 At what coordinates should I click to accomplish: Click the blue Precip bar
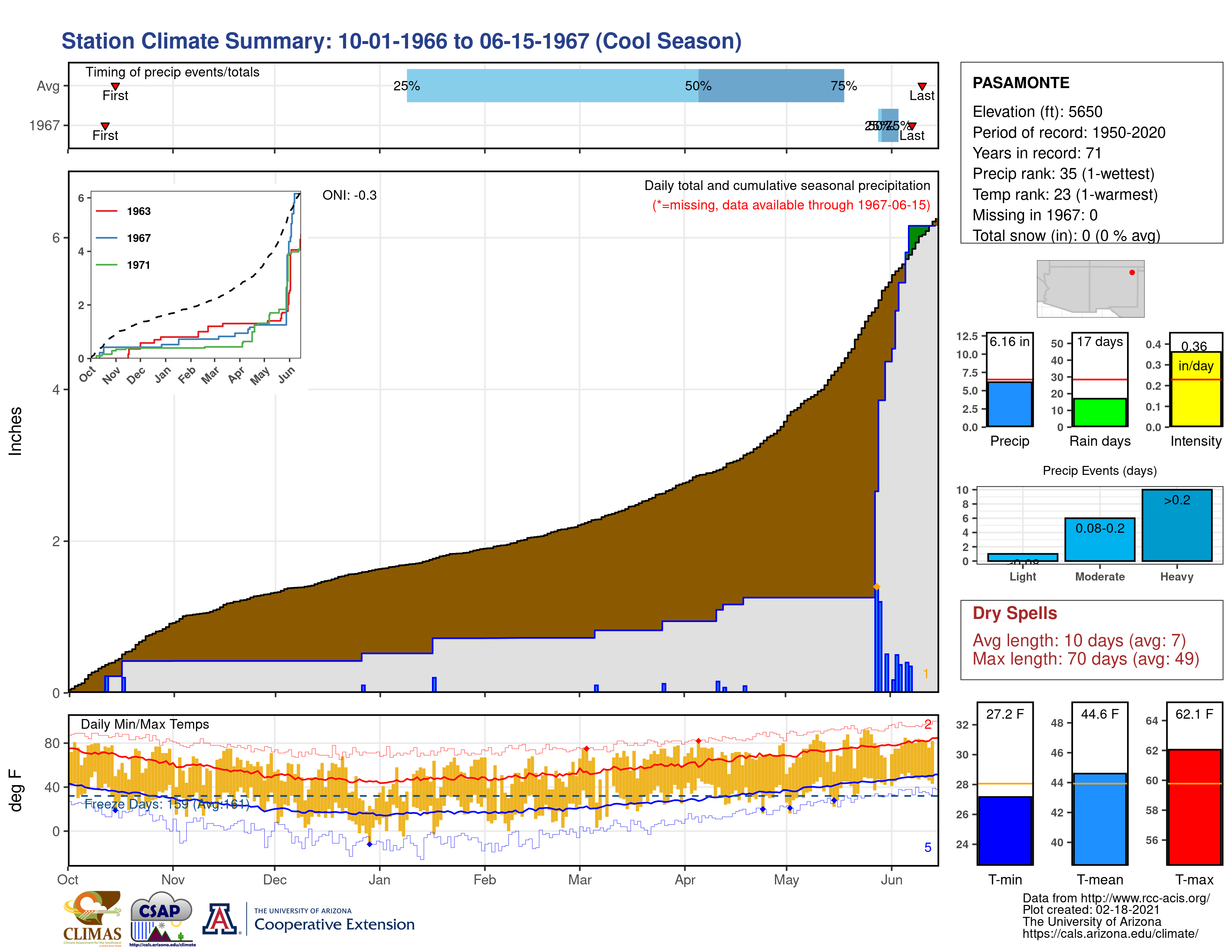1010,404
